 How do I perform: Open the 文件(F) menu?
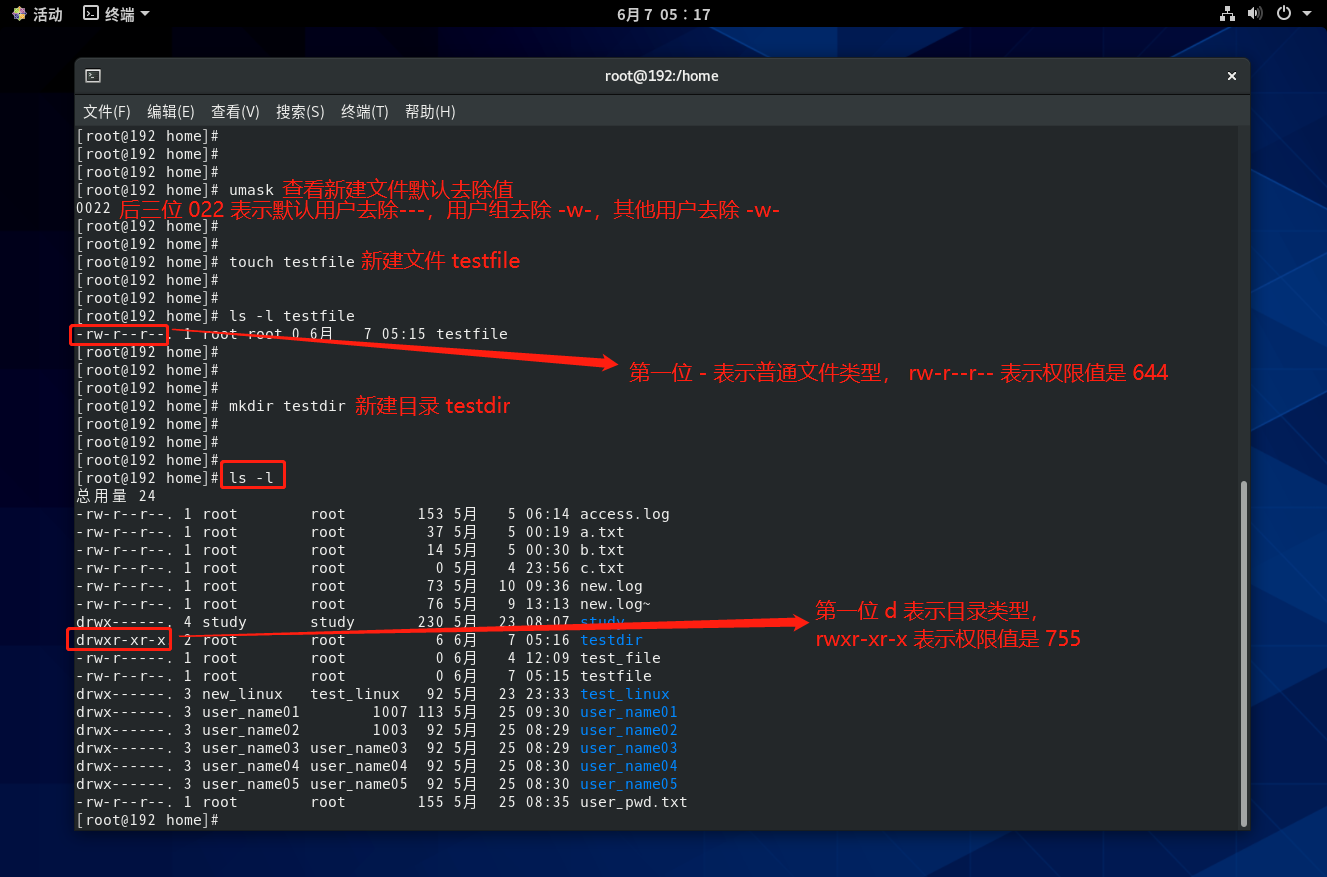(x=107, y=112)
